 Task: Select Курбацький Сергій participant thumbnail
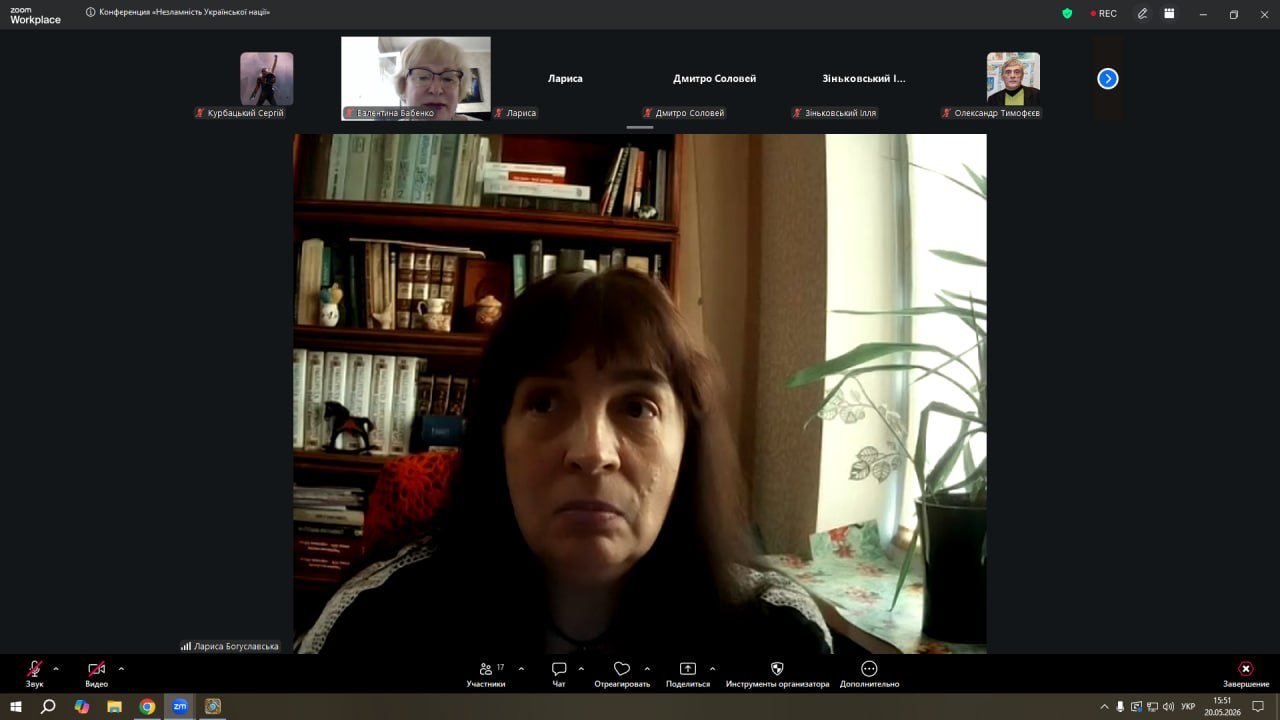coord(267,79)
